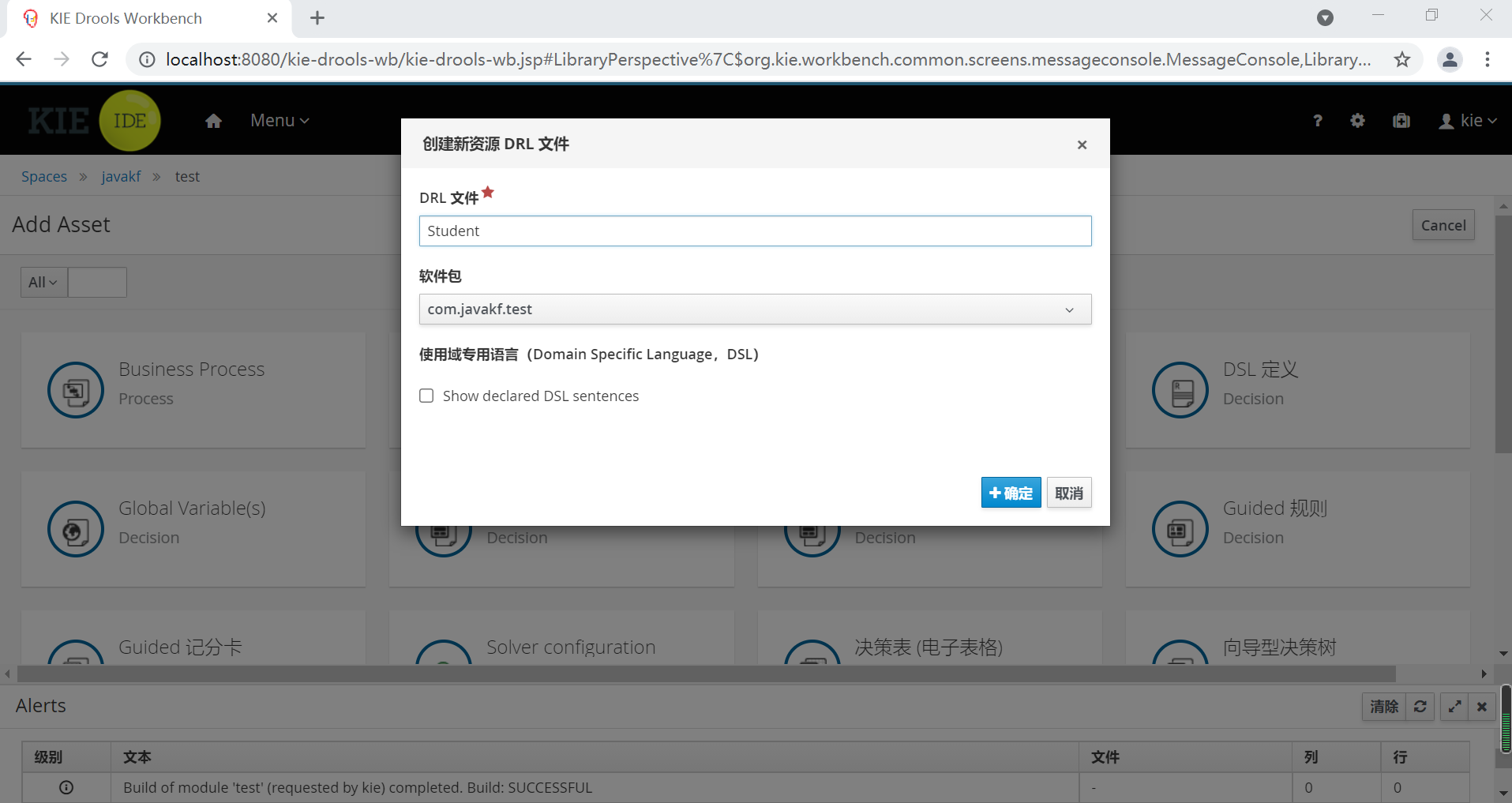Open admin settings gear icon
1512x803 pixels.
[x=1357, y=121]
